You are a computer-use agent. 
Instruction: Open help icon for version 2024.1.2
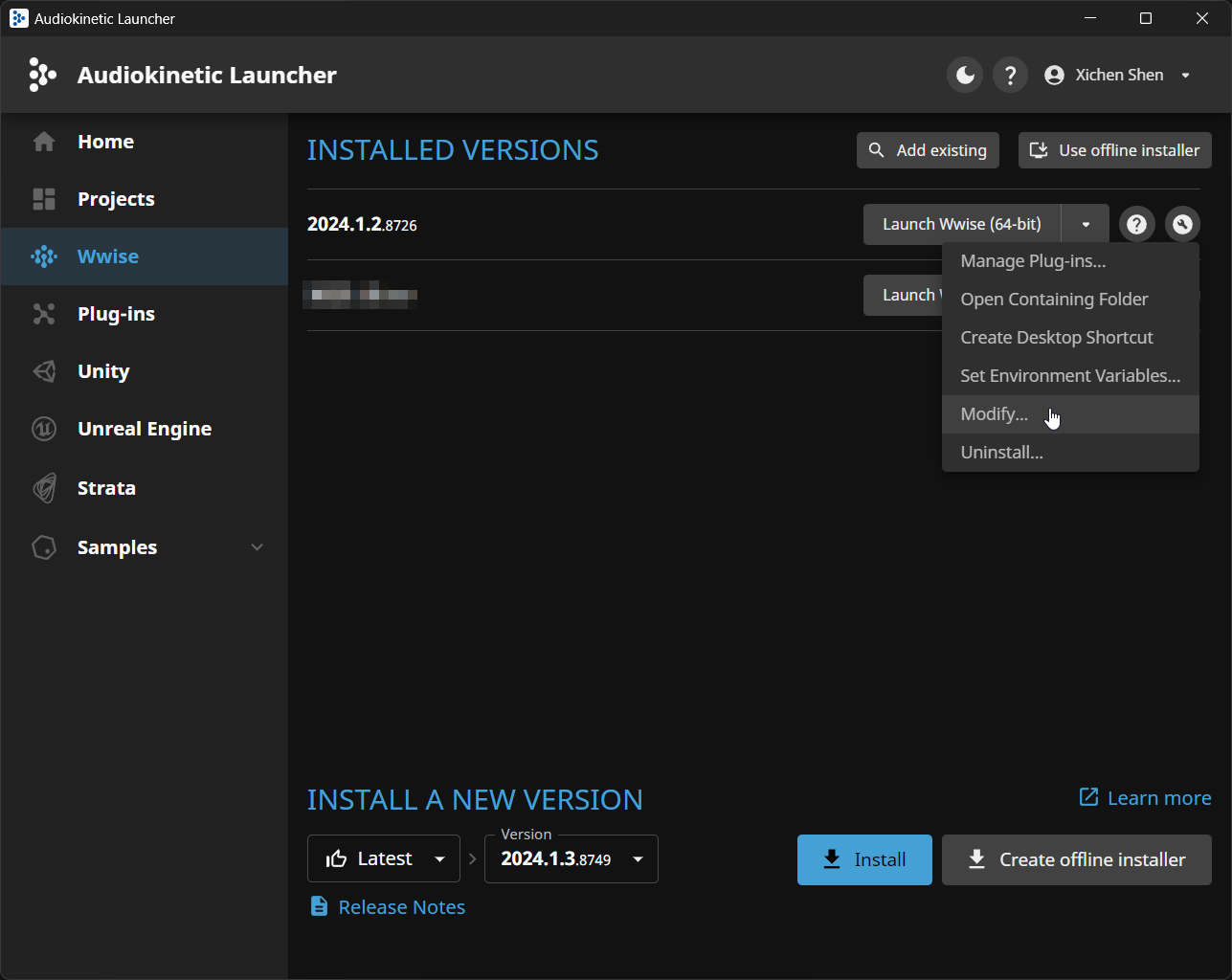pos(1136,224)
